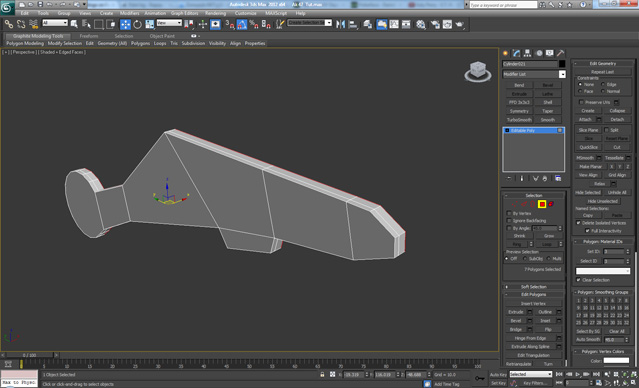Screen dimensions: 639x388
Task: Toggle the Angle Snap icon
Action: [x=242, y=24]
